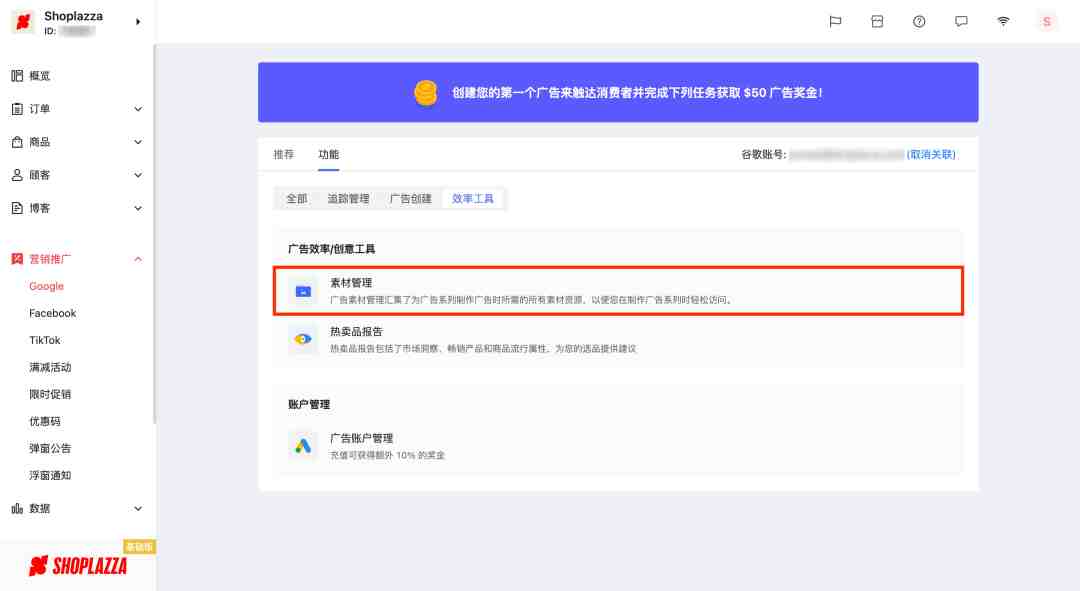This screenshot has height=591, width=1080.
Task: Click the wifi signal icon
Action: 1003,22
